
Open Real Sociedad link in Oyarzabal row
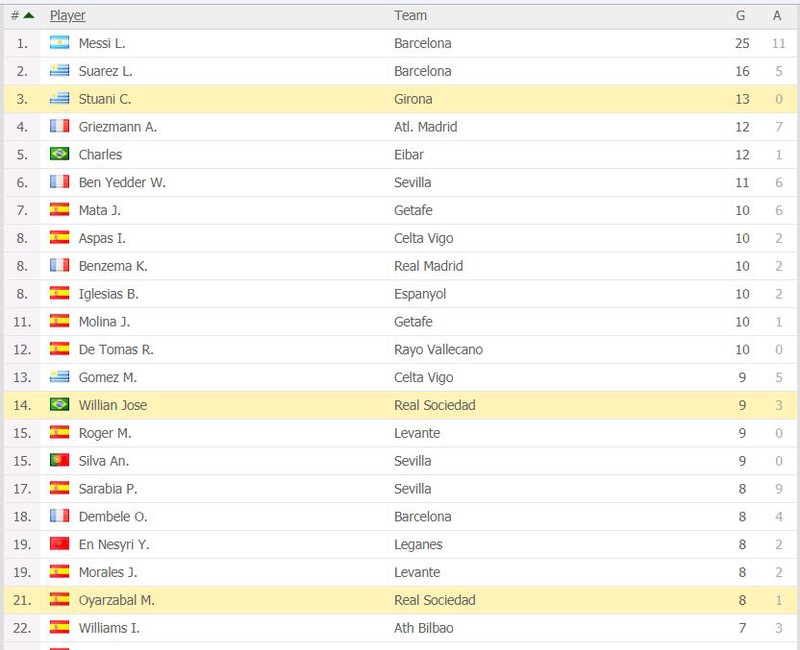pos(435,600)
